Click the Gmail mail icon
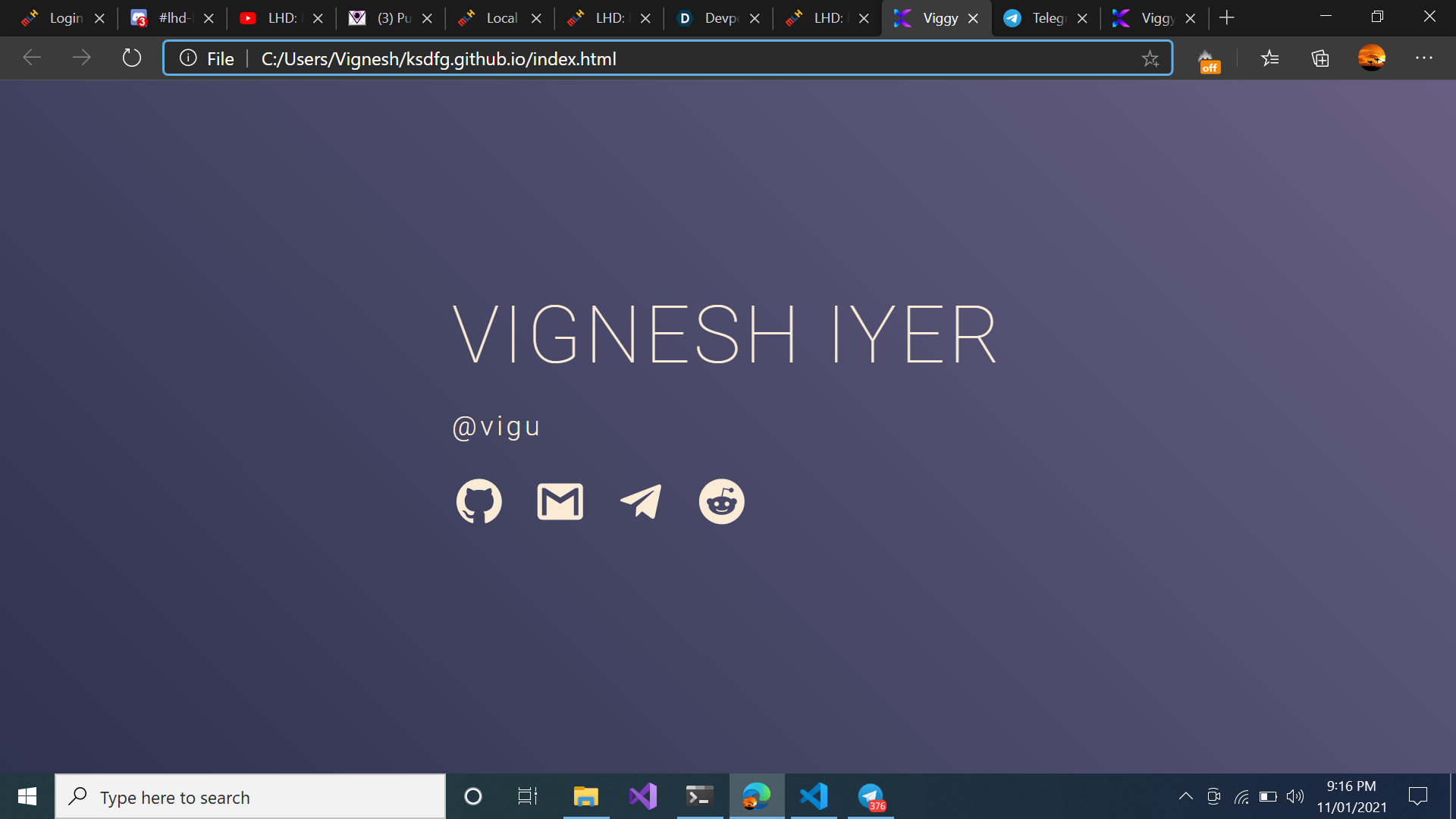The image size is (1456, 819). click(560, 501)
